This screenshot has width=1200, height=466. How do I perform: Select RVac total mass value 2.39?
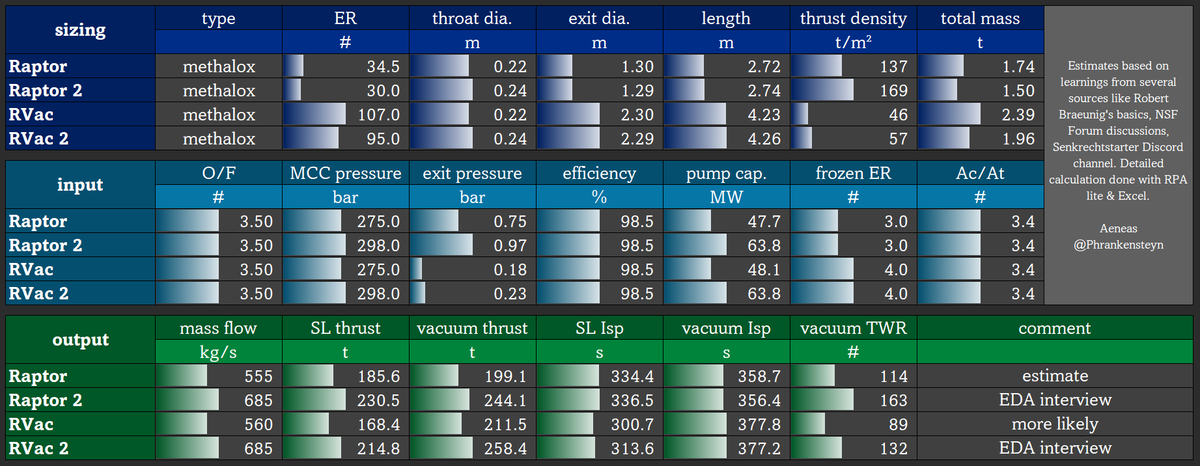point(979,114)
